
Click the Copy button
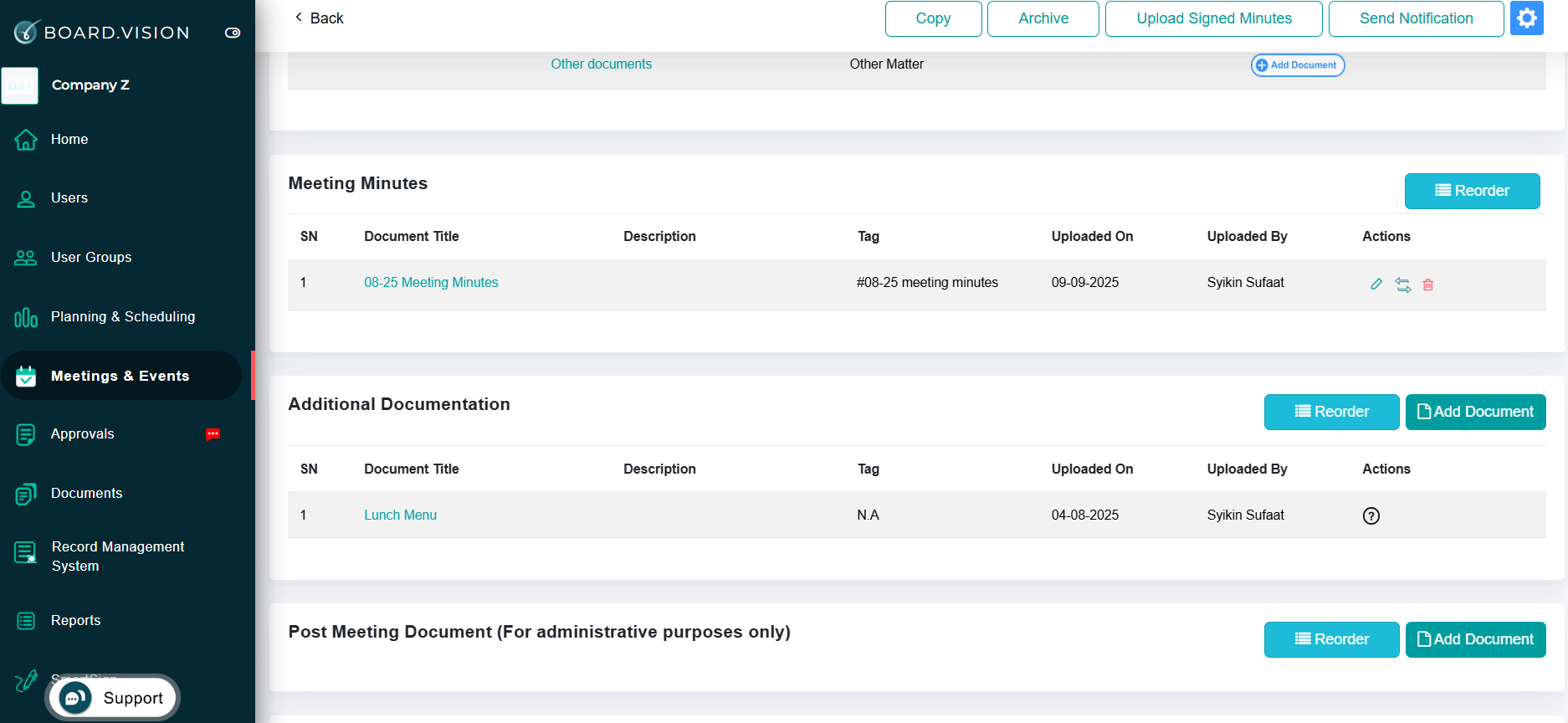pos(934,18)
